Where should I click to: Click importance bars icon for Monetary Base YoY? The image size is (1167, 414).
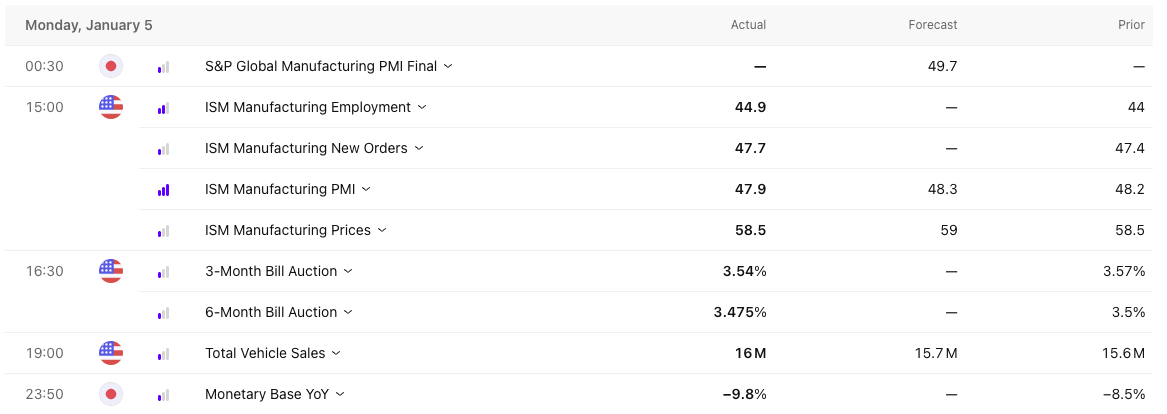[x=163, y=394]
